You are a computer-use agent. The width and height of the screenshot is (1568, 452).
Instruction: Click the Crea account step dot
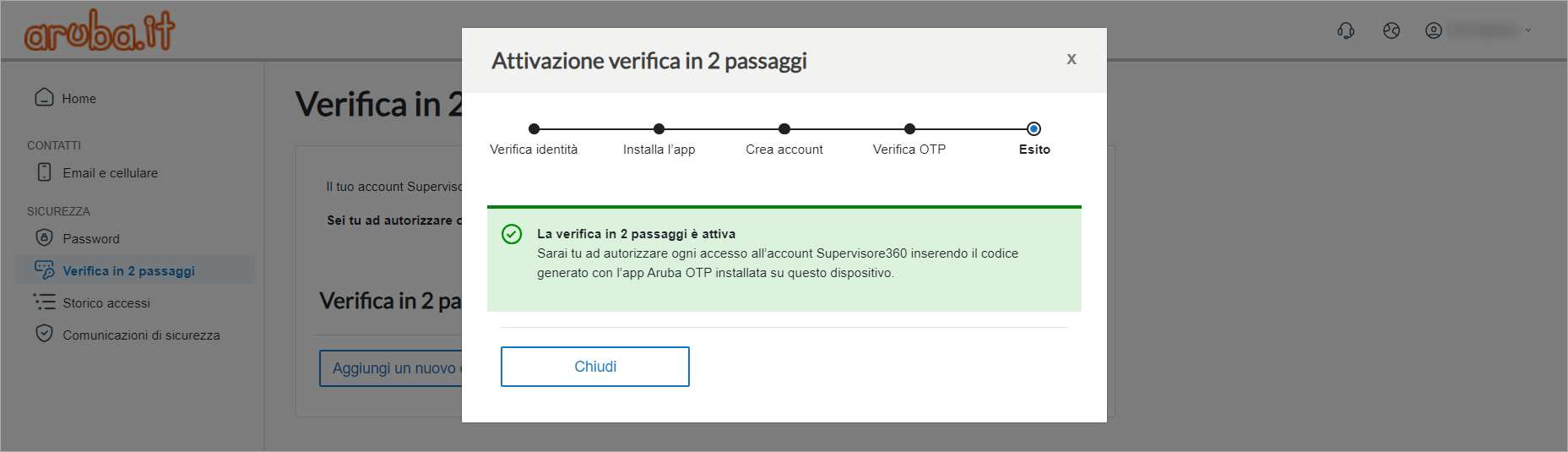(x=784, y=129)
